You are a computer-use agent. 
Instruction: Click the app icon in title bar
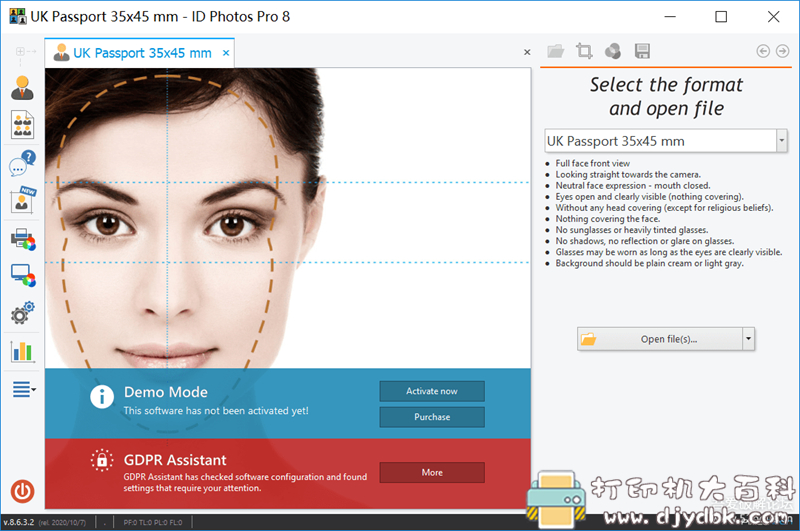coord(18,16)
